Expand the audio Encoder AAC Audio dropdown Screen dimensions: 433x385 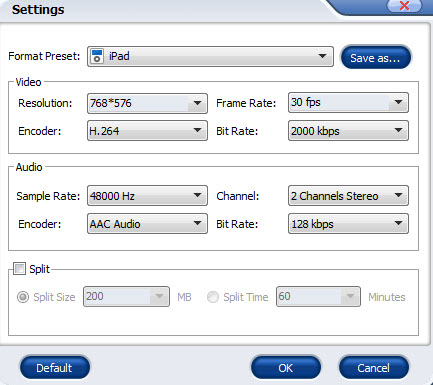tap(147, 224)
